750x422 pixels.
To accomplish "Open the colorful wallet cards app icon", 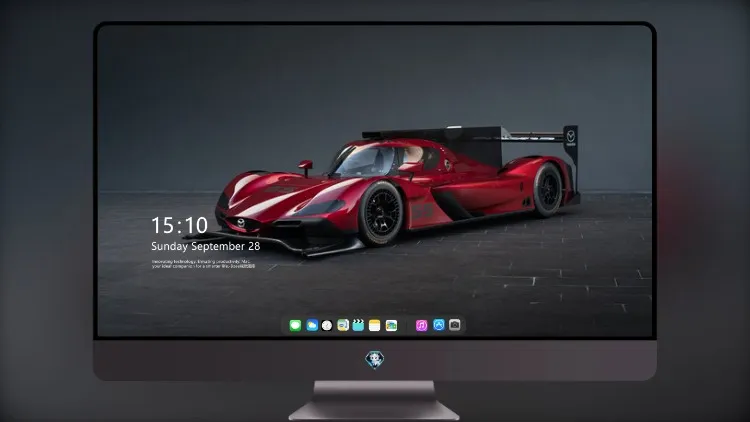I will 391,325.
